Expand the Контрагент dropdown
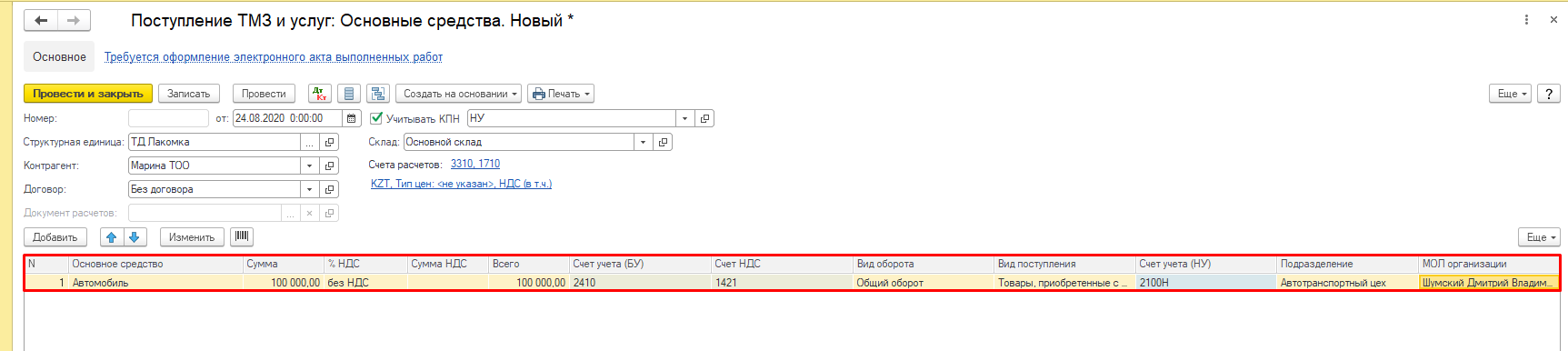1568x351 pixels. tap(310, 165)
